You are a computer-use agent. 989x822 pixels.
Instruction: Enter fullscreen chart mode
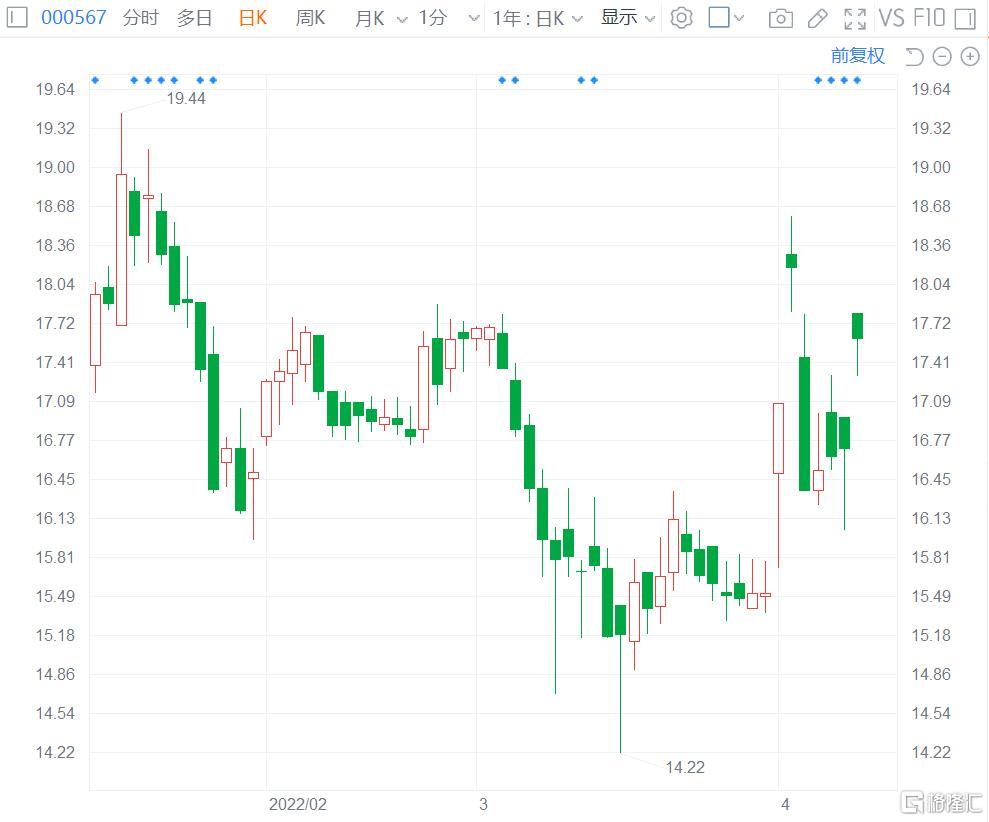click(x=855, y=18)
